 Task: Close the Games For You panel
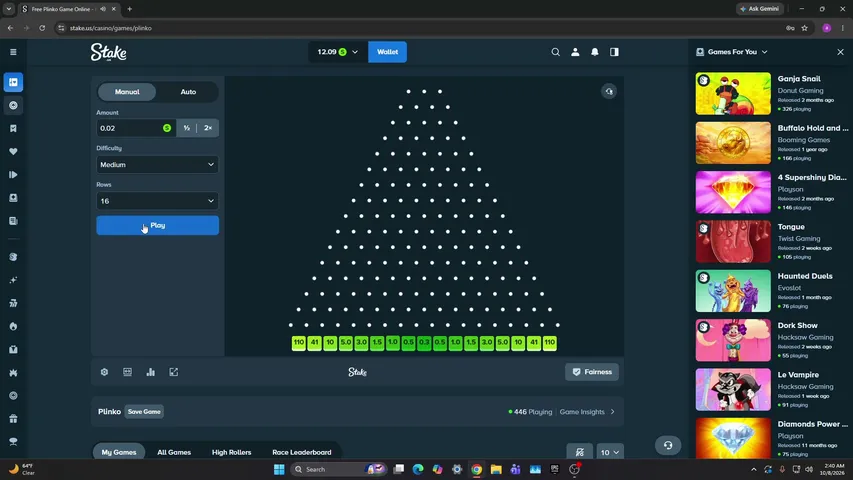pos(840,52)
